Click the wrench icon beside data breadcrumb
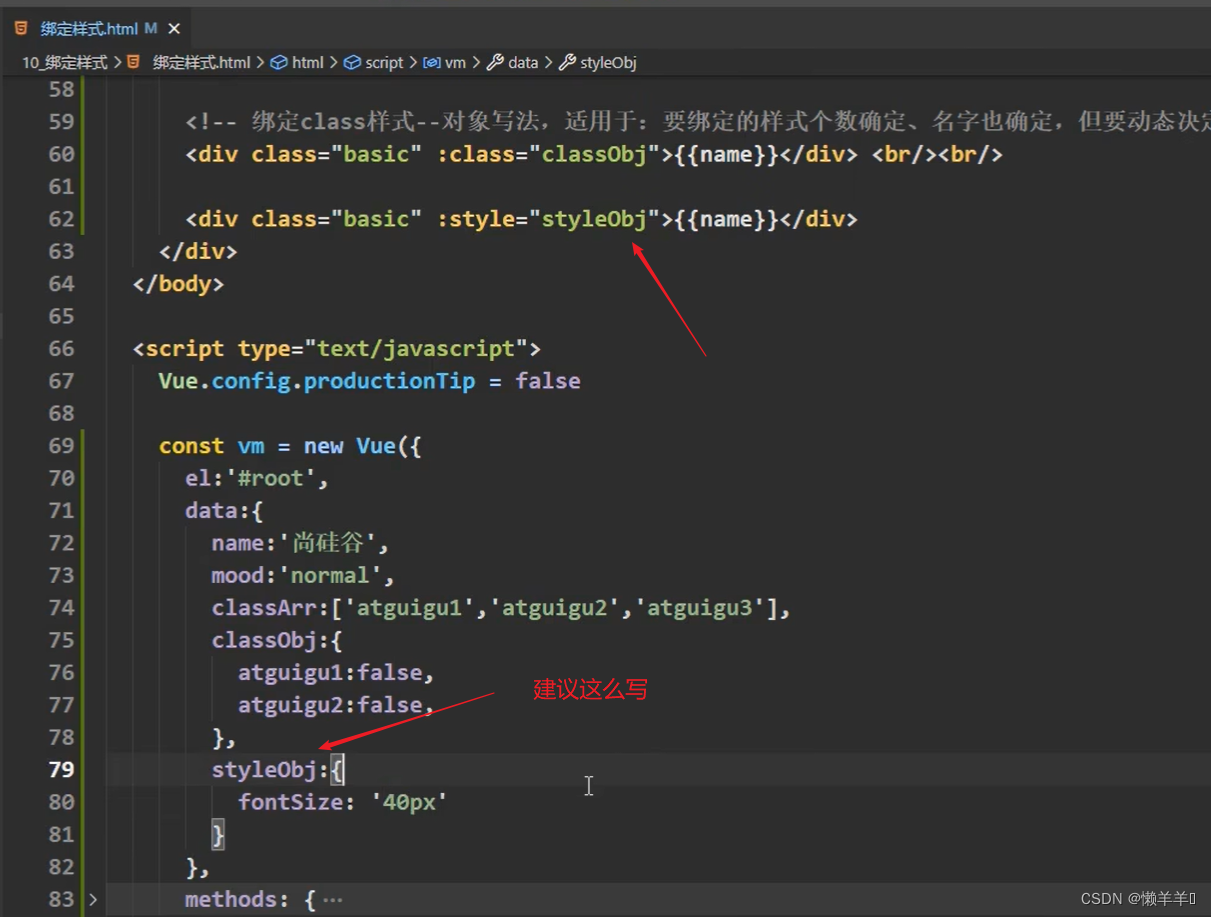 click(x=495, y=62)
